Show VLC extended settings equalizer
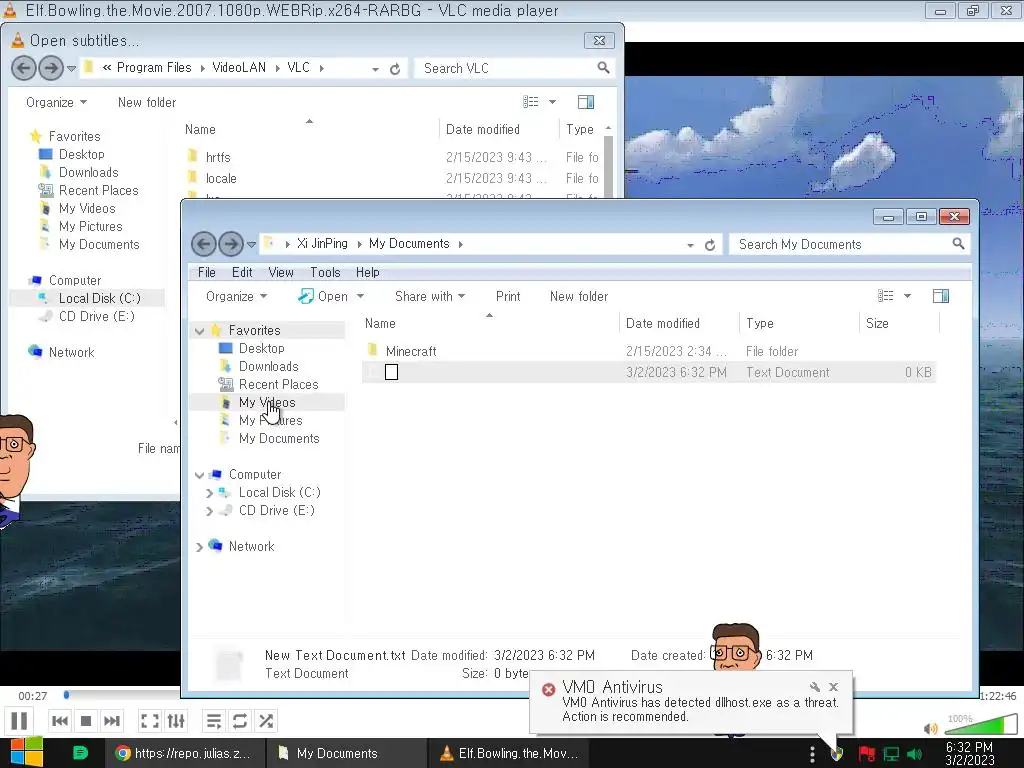The height and width of the screenshot is (768, 1024). pos(176,721)
